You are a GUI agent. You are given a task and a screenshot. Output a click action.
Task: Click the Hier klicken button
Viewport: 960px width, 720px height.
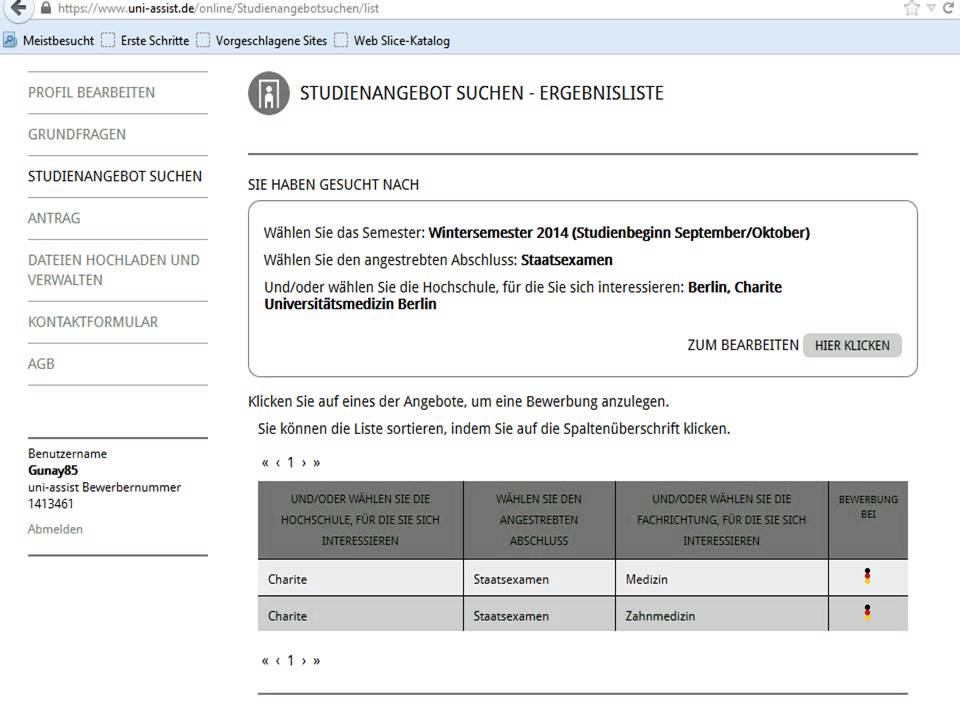(852, 345)
